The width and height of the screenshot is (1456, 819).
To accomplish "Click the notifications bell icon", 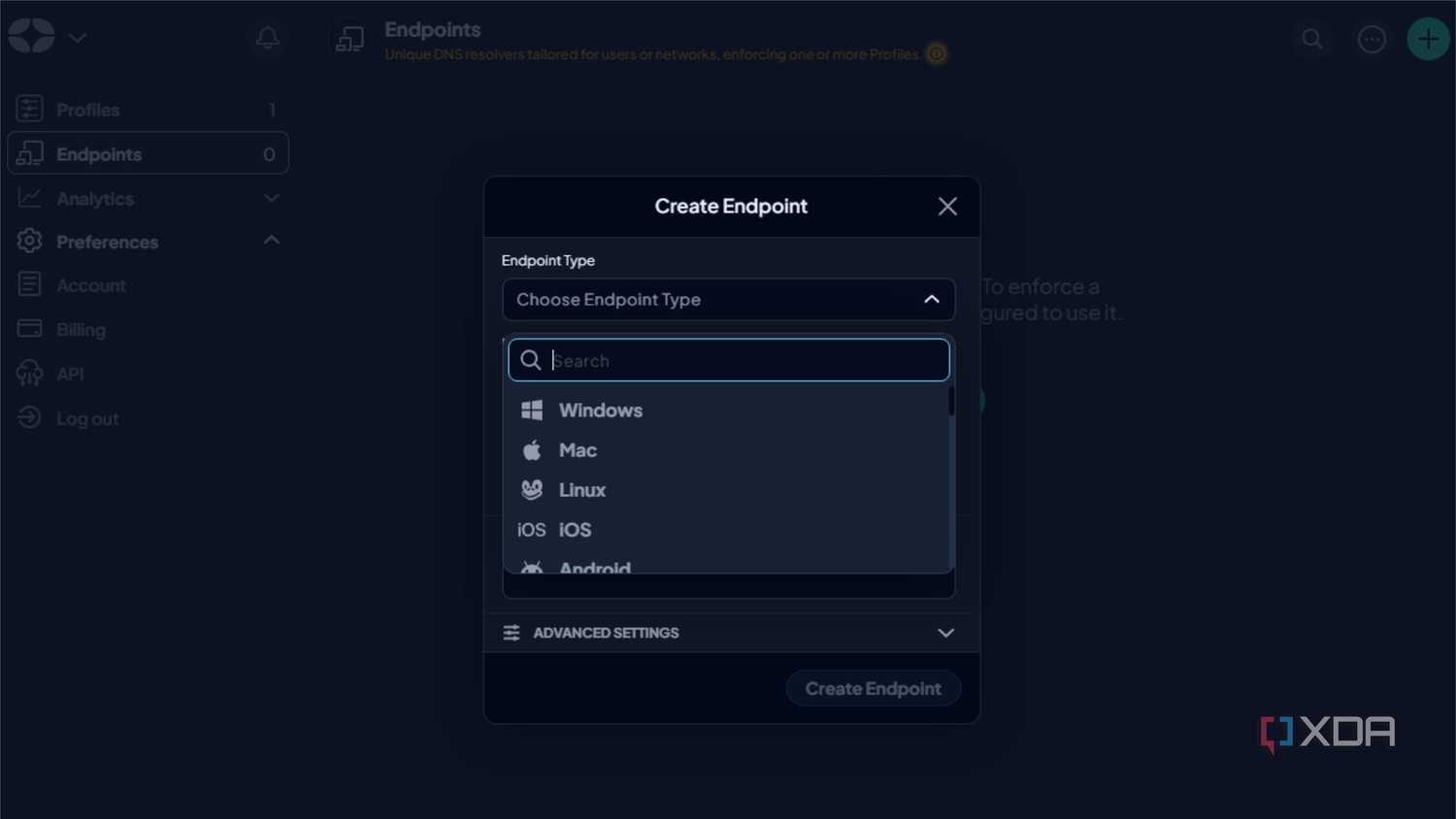I will point(268,38).
